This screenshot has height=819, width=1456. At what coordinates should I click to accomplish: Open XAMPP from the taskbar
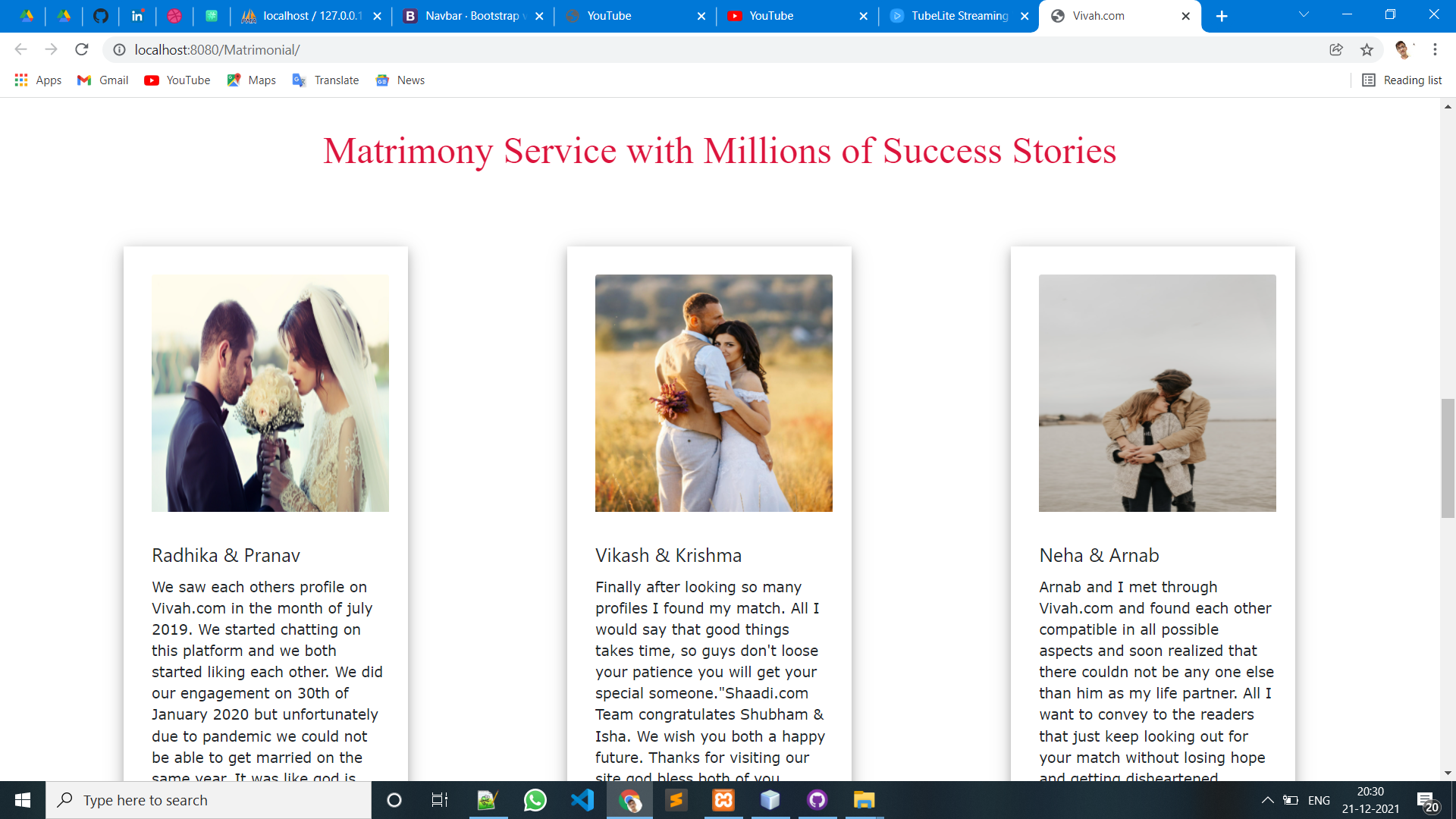(x=723, y=800)
